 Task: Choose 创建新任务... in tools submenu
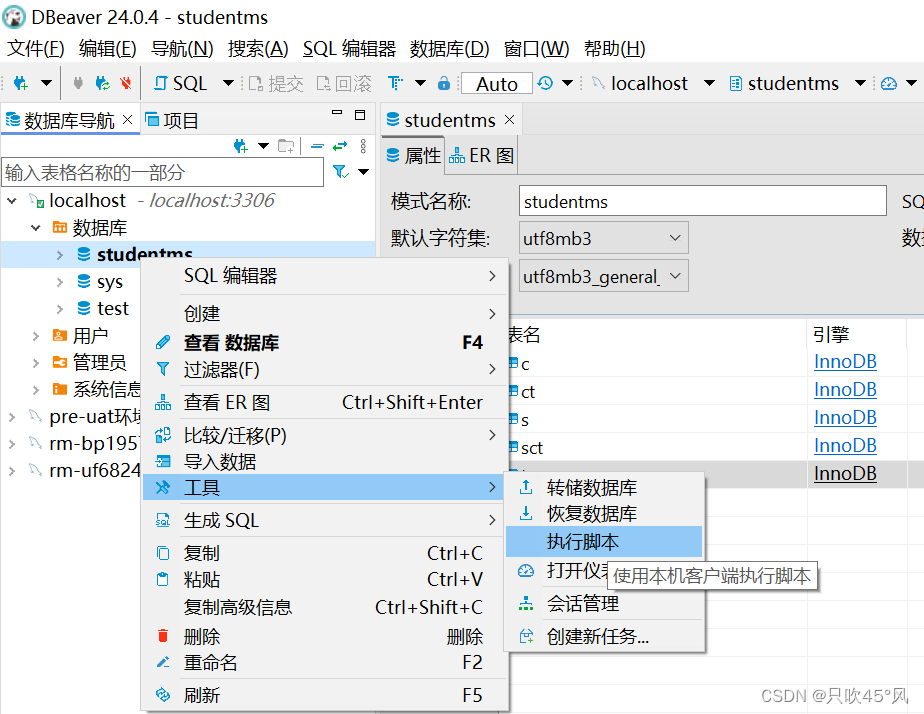604,636
